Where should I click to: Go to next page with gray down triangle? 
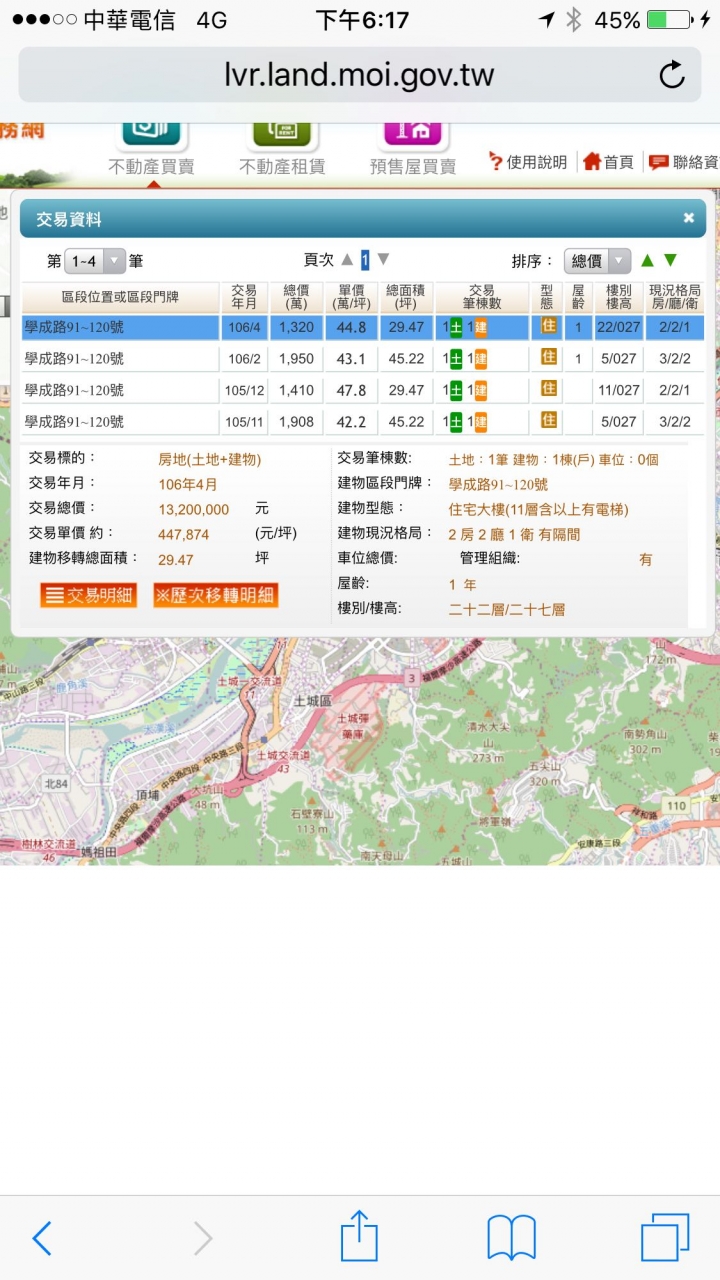tap(383, 260)
